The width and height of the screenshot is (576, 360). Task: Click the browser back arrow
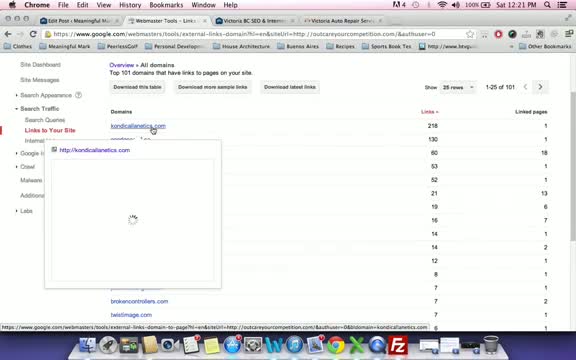coord(8,34)
